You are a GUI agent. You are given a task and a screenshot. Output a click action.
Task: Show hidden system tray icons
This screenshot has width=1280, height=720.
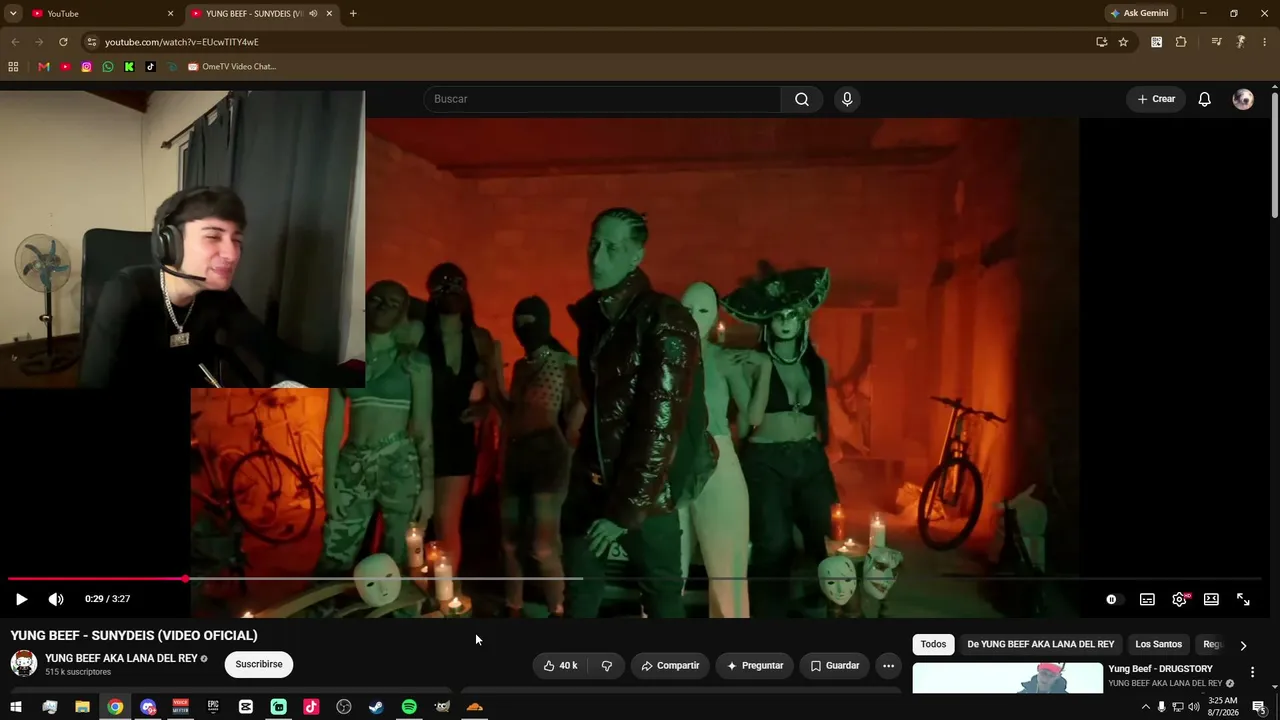(1145, 707)
